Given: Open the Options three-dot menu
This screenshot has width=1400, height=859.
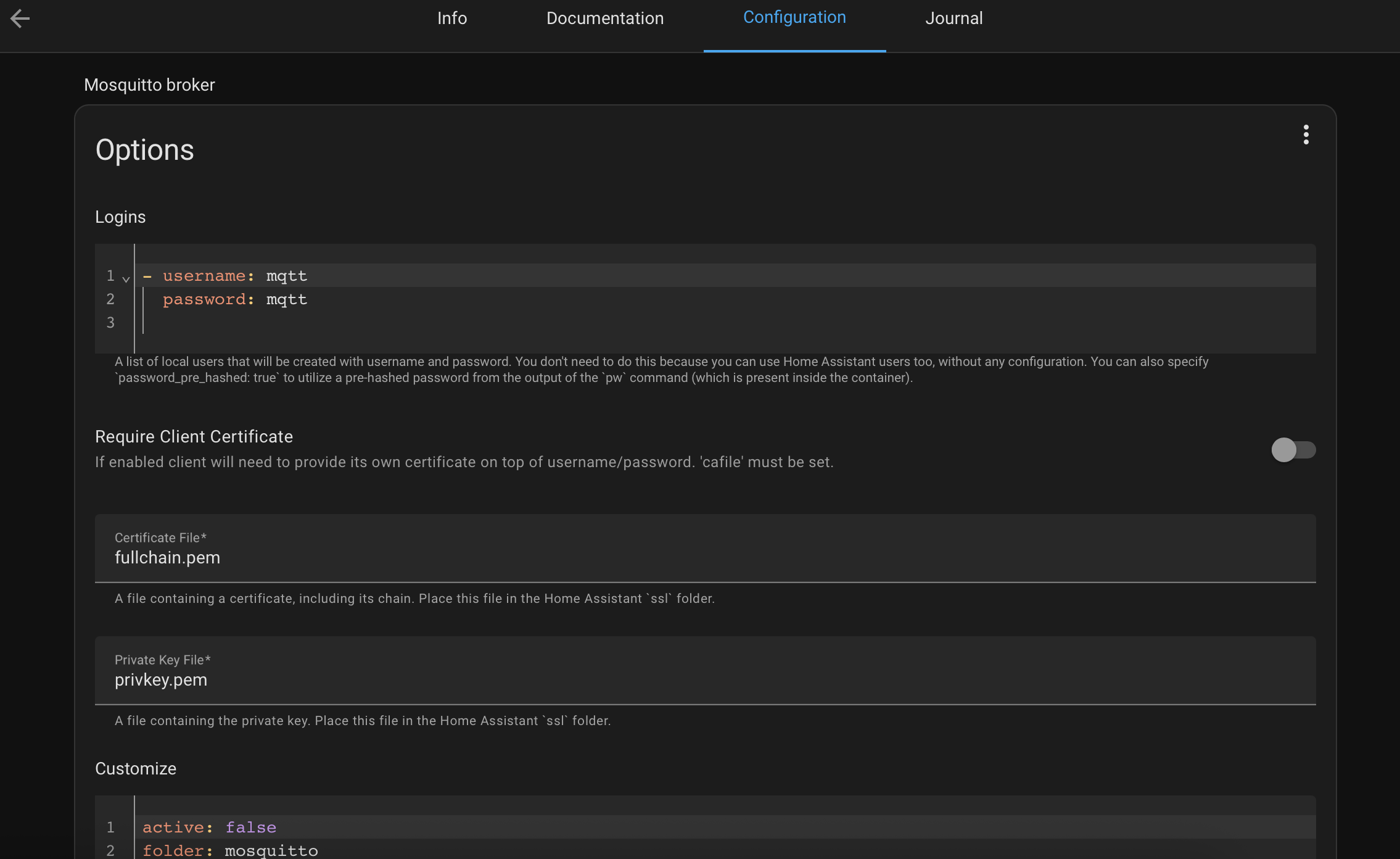Looking at the screenshot, I should coord(1306,135).
